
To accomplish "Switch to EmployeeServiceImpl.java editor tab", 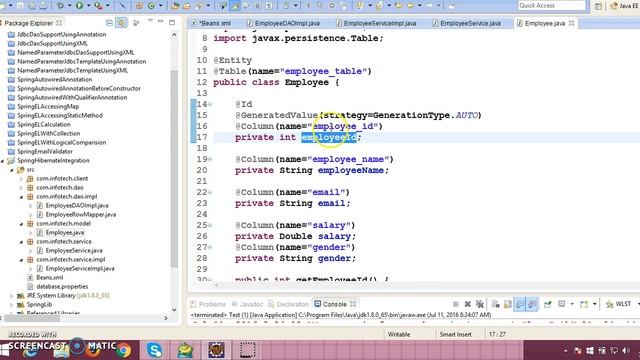I will click(376, 23).
